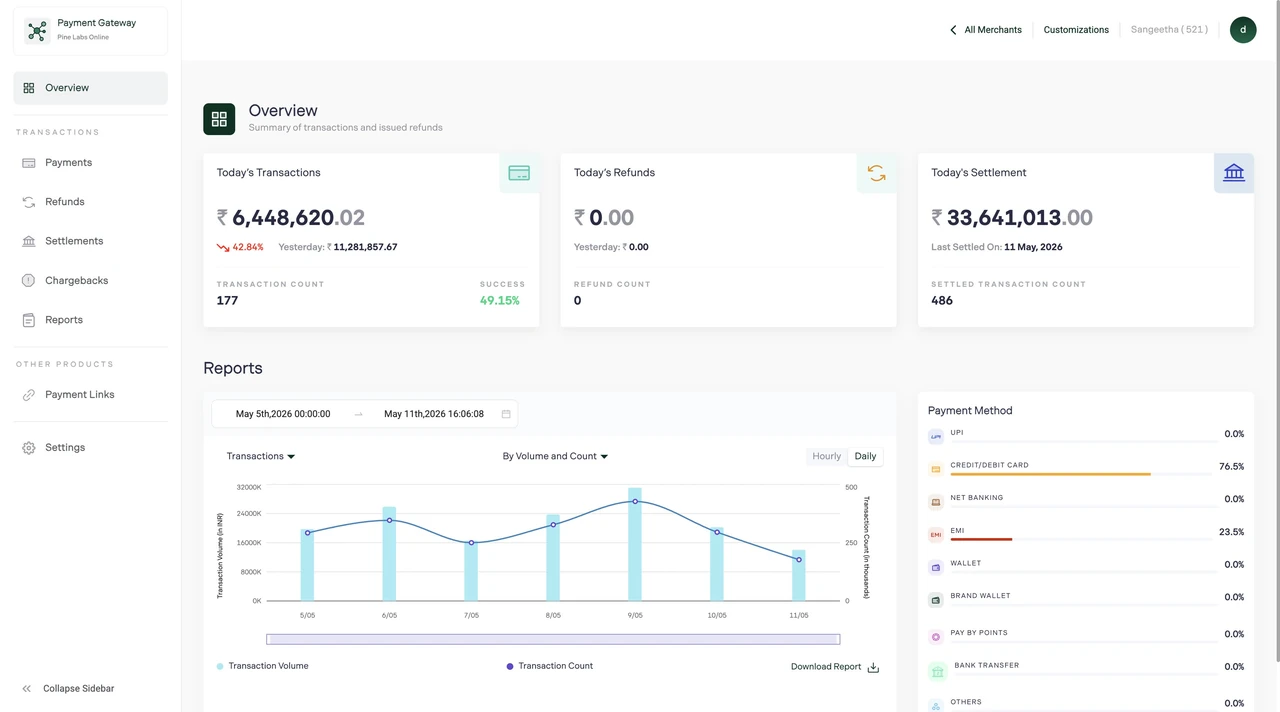
Task: Expand the By Volume and Count dropdown
Action: 555,456
